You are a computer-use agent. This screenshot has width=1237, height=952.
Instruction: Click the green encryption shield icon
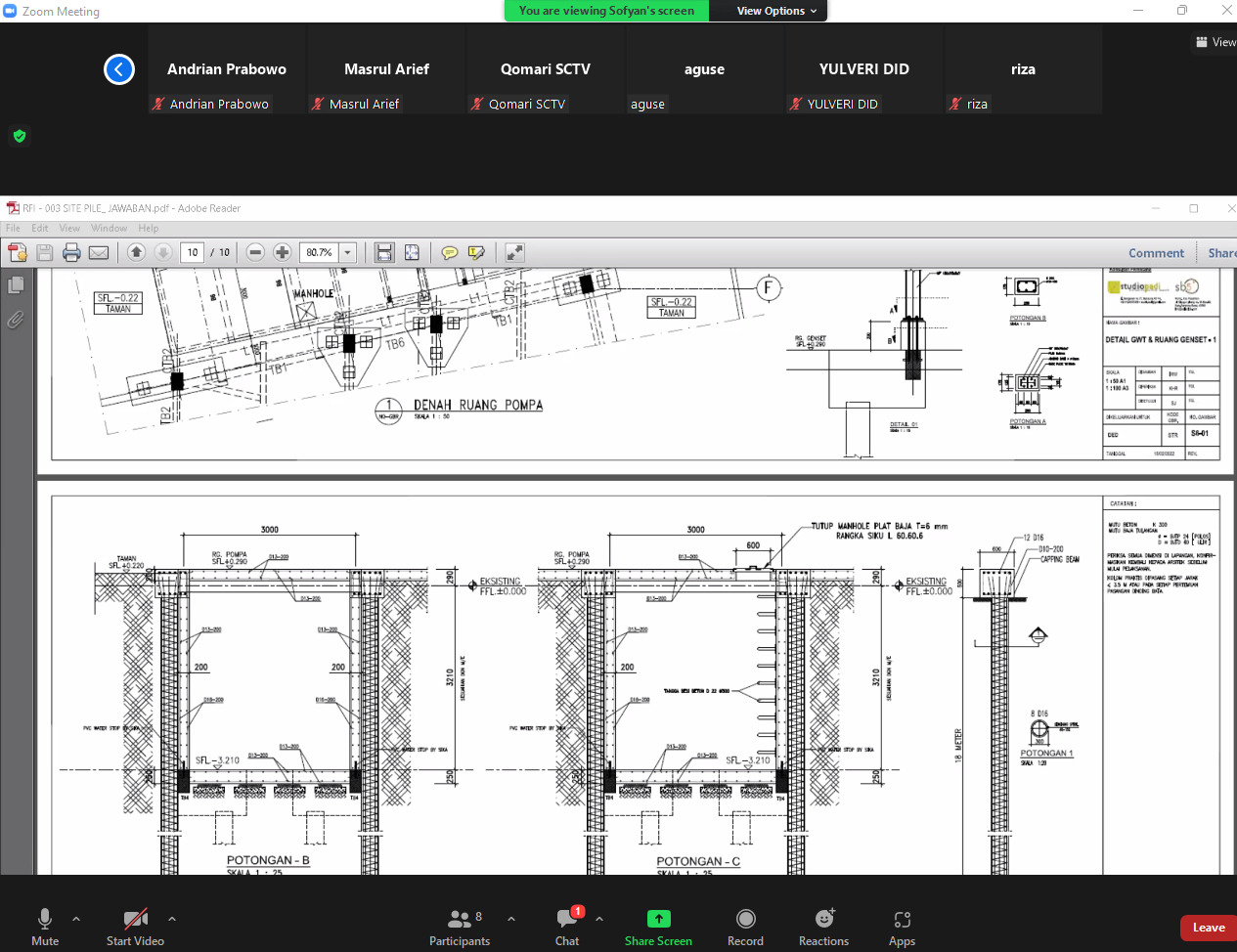tap(19, 136)
